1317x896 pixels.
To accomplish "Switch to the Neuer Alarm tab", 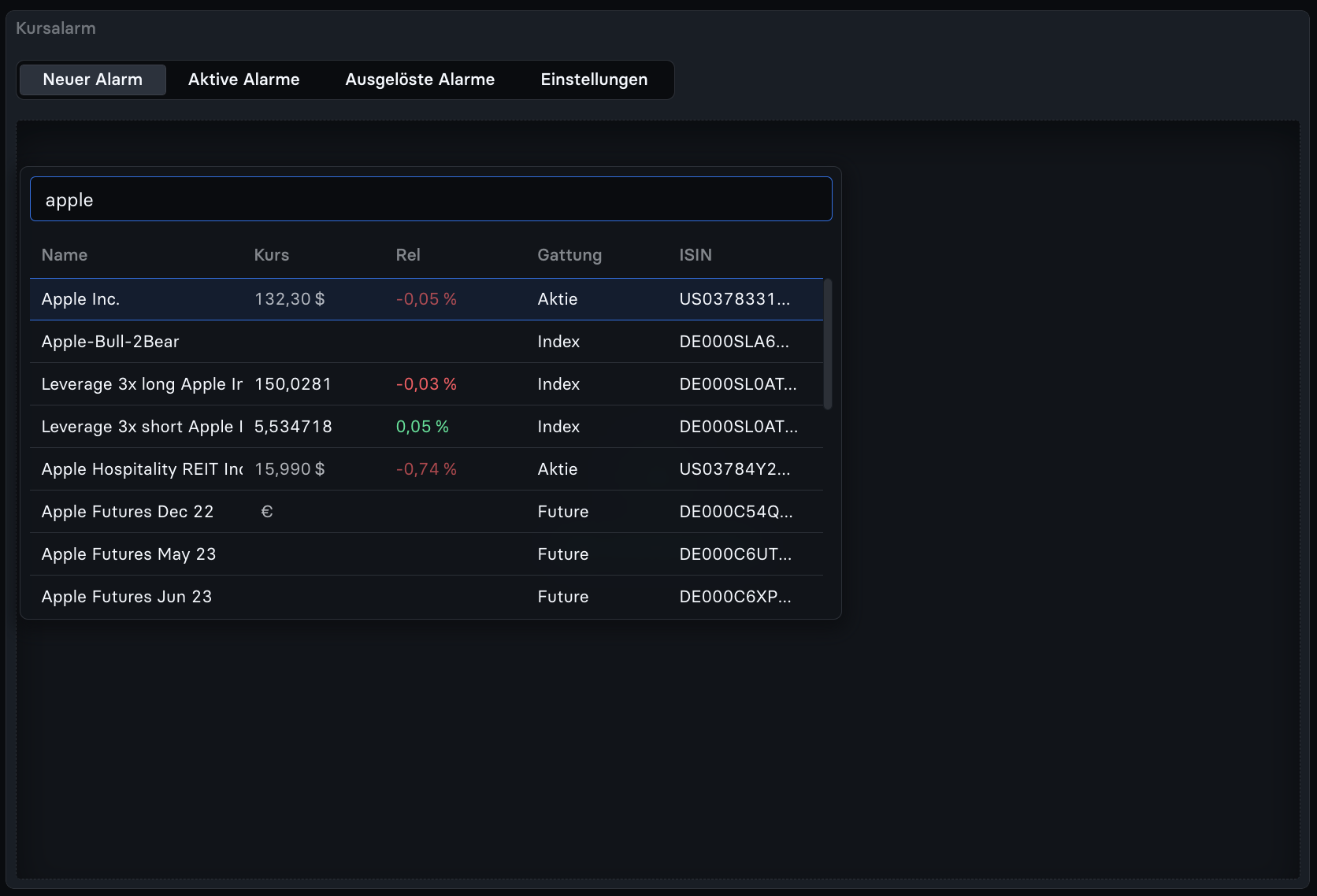I will pyautogui.click(x=92, y=80).
